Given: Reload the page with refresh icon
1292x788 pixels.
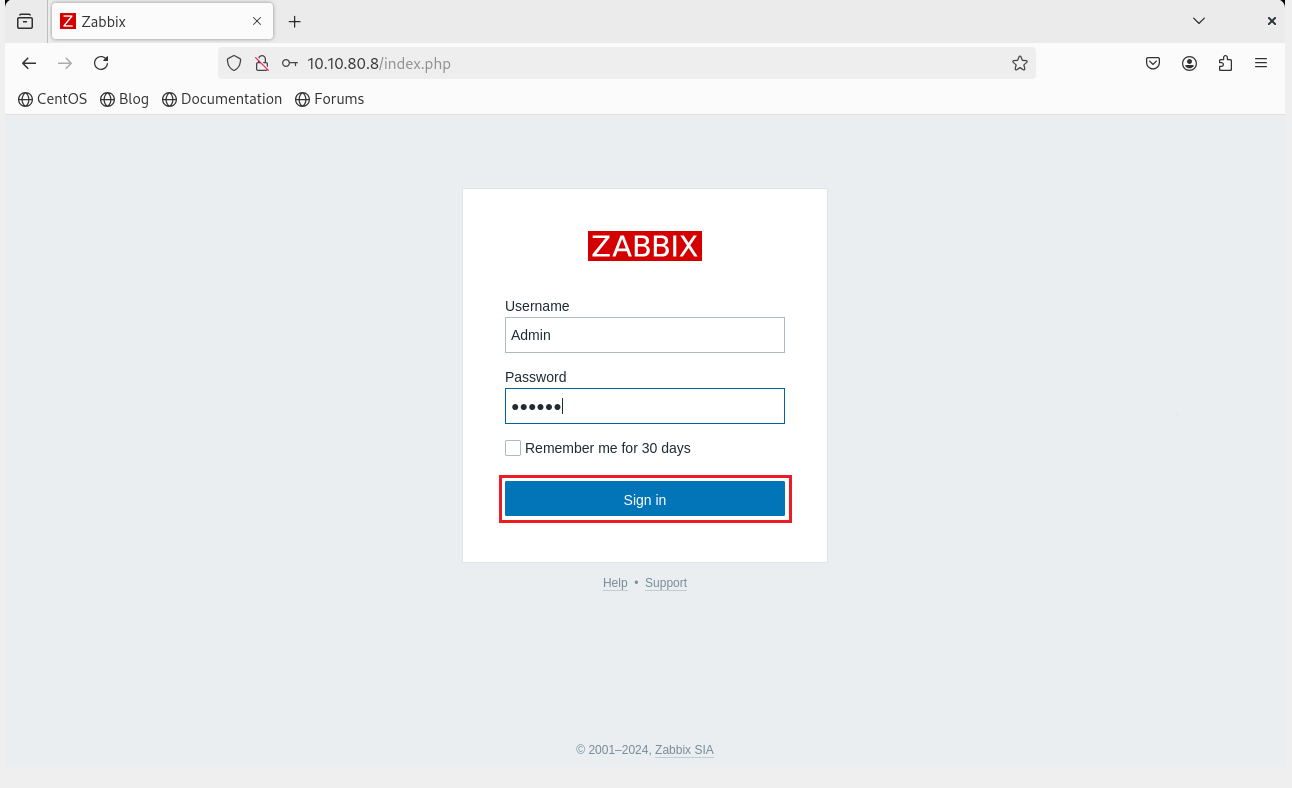Looking at the screenshot, I should 101,63.
